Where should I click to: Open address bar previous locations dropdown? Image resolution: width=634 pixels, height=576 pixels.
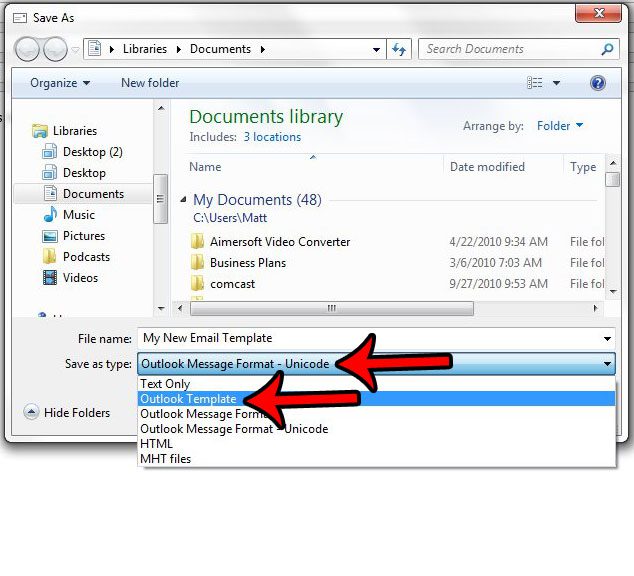[x=376, y=50]
